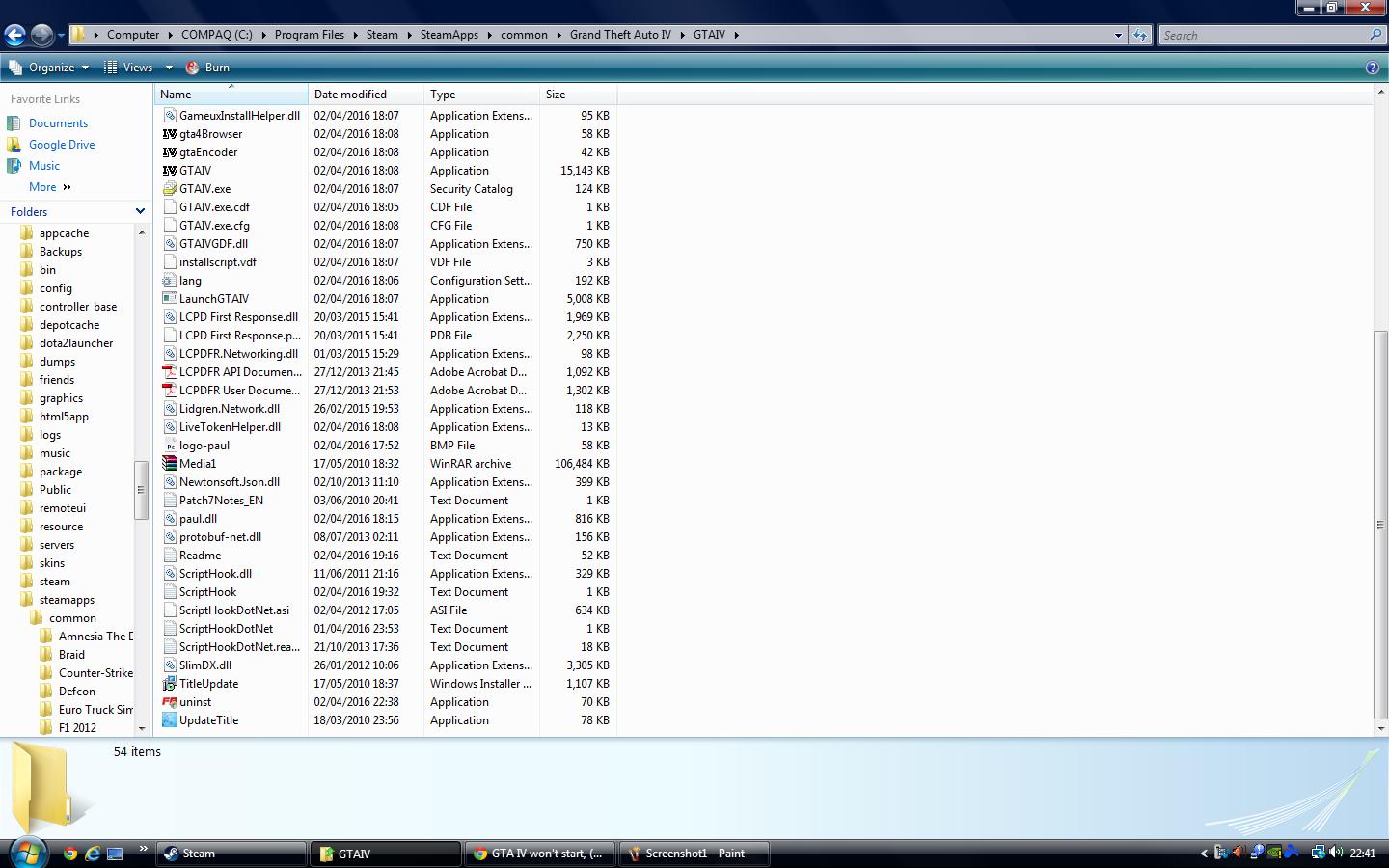
Task: Select the TitleUpdate installer package icon
Action: [x=170, y=684]
